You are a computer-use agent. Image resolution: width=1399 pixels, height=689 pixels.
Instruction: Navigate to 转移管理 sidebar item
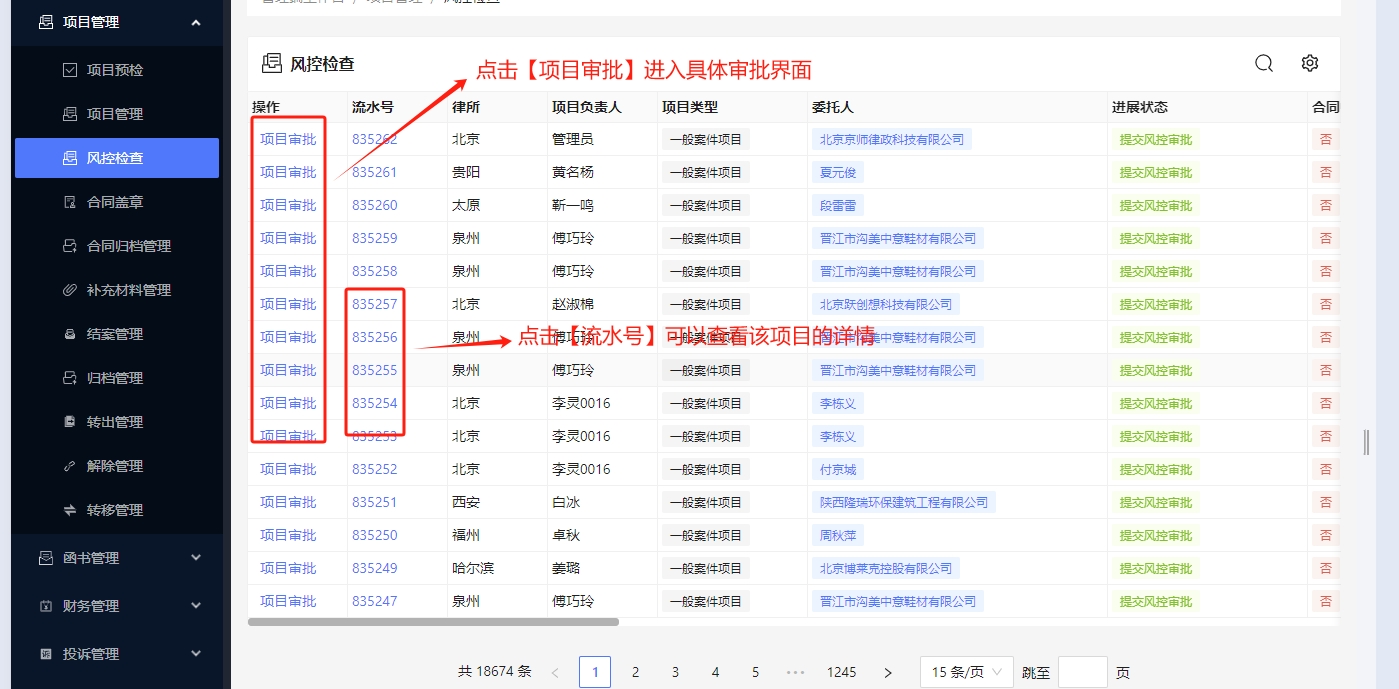(115, 510)
